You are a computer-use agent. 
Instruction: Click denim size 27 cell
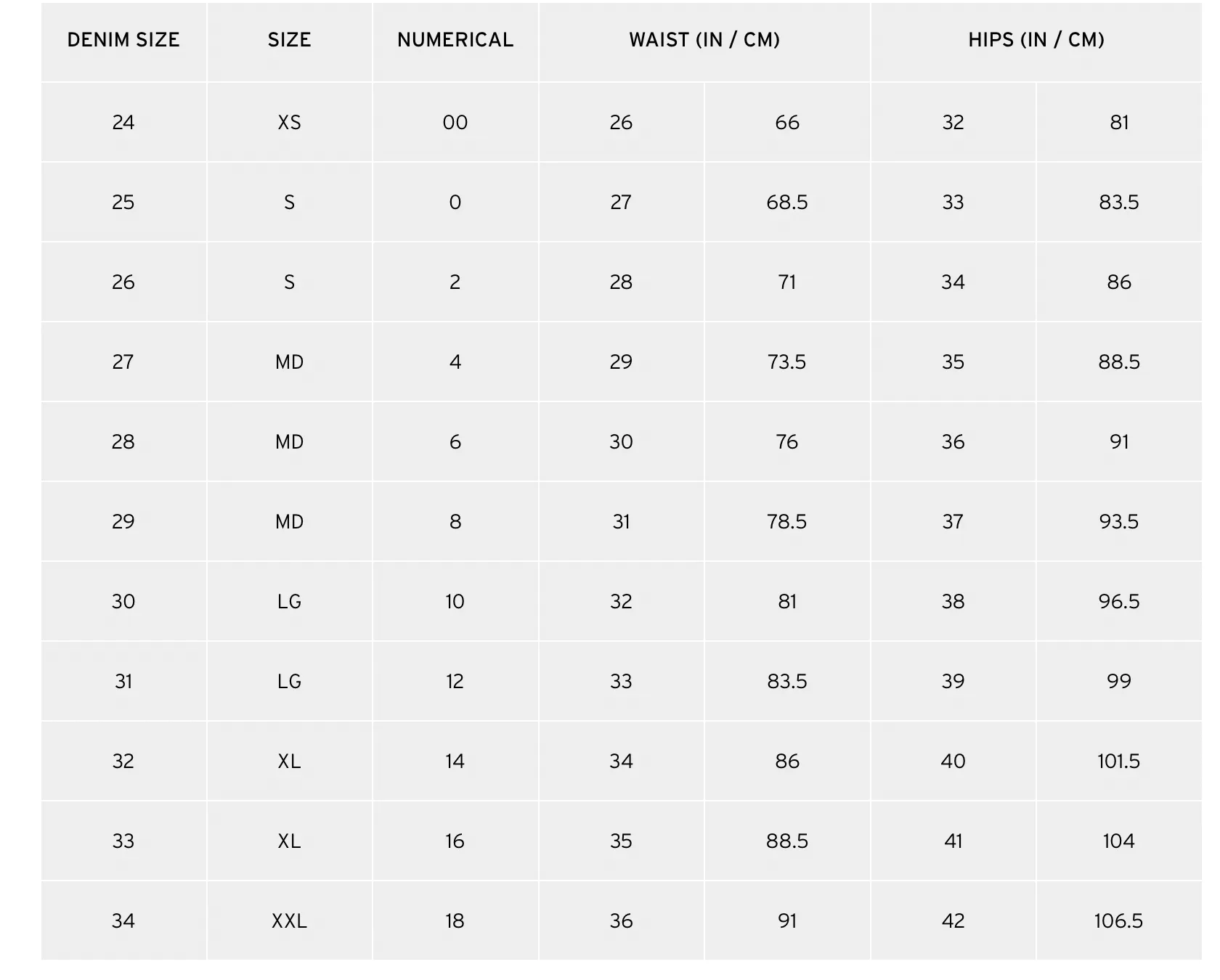(123, 362)
